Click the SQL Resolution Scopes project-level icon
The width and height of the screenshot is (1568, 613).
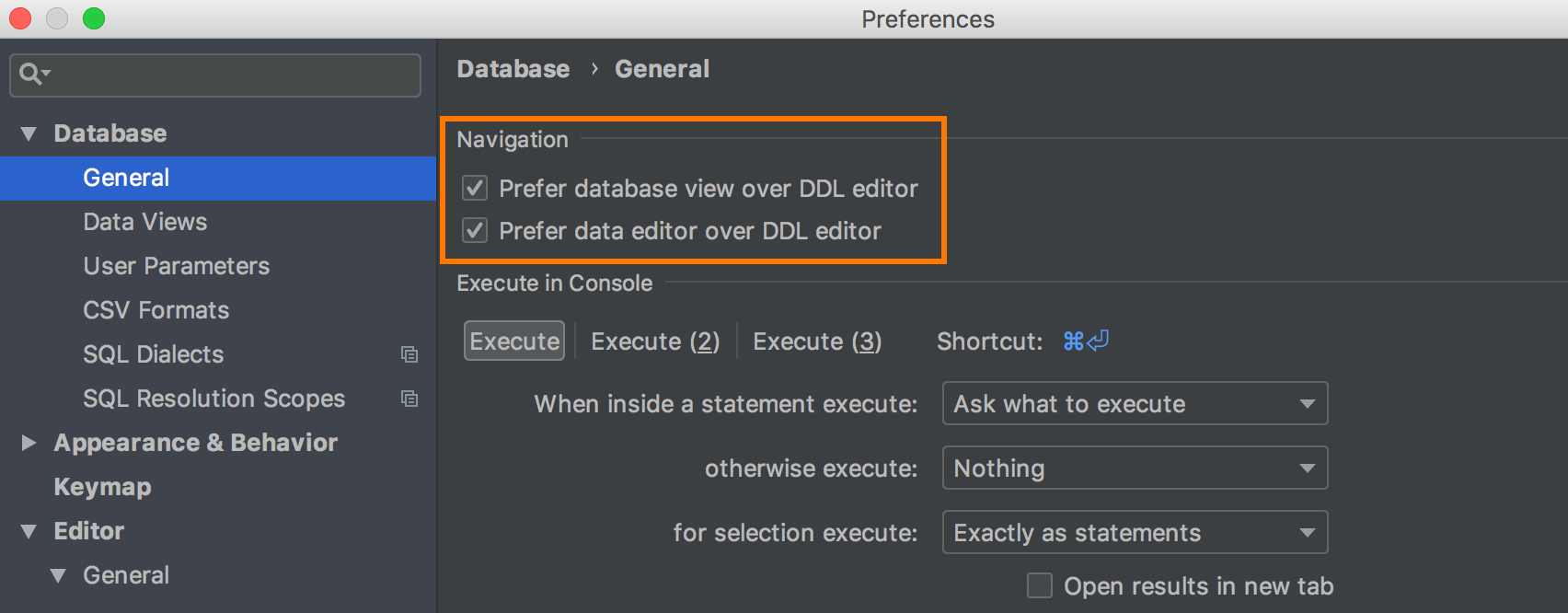click(409, 399)
